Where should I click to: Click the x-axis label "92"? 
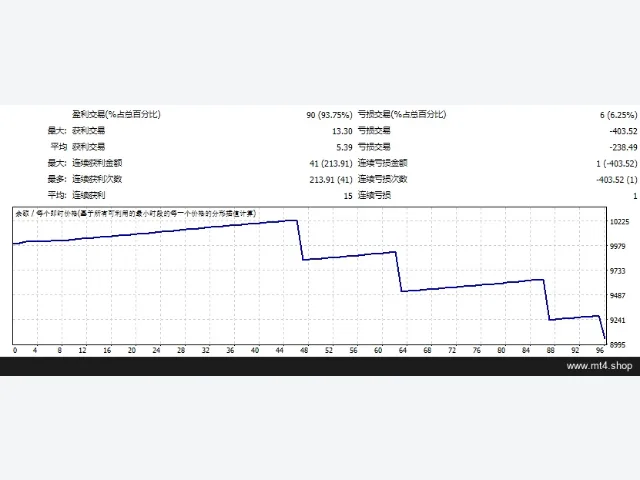576,350
